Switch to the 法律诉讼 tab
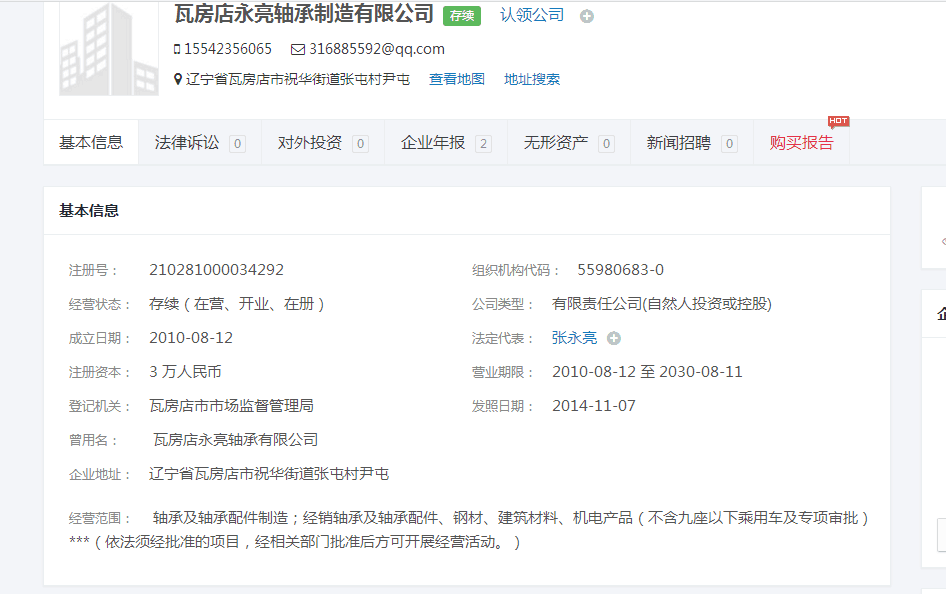The image size is (946, 594). [x=187, y=143]
